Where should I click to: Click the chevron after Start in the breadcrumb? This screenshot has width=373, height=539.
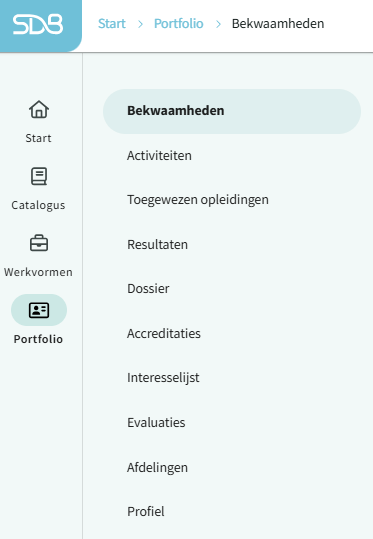tap(140, 24)
